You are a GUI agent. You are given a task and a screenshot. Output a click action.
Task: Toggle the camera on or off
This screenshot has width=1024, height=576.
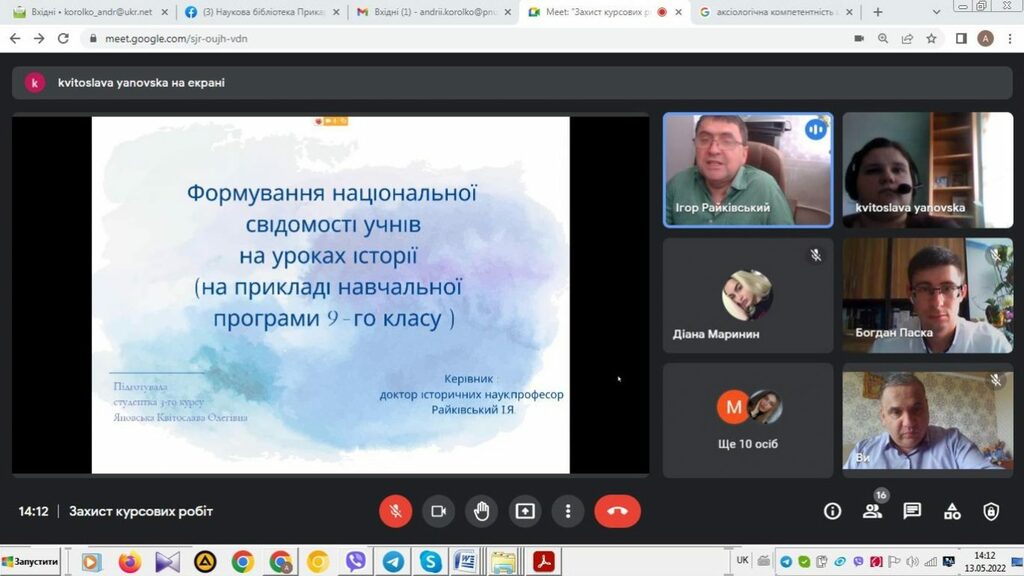pos(438,511)
